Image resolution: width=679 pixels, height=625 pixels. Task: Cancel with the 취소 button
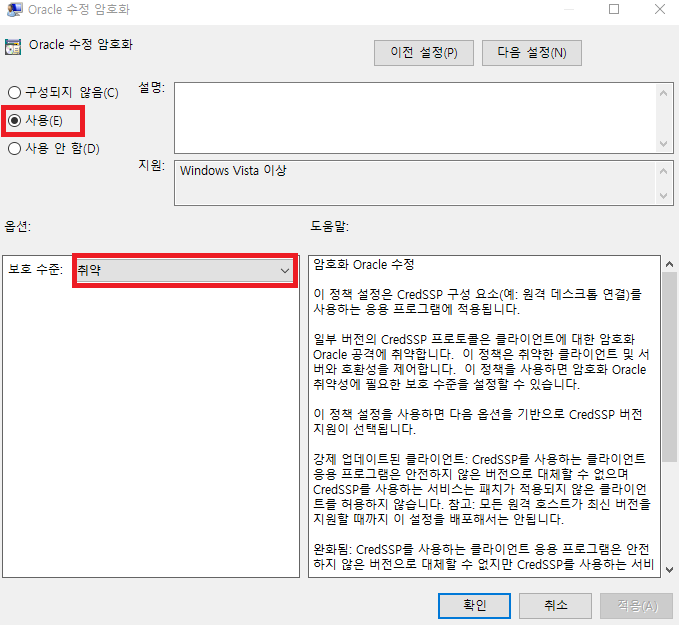555,605
